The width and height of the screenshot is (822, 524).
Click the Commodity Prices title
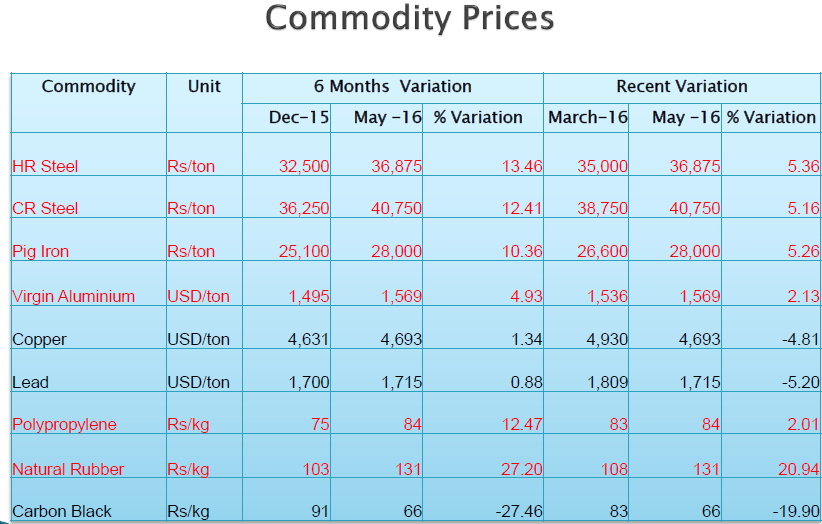click(410, 19)
